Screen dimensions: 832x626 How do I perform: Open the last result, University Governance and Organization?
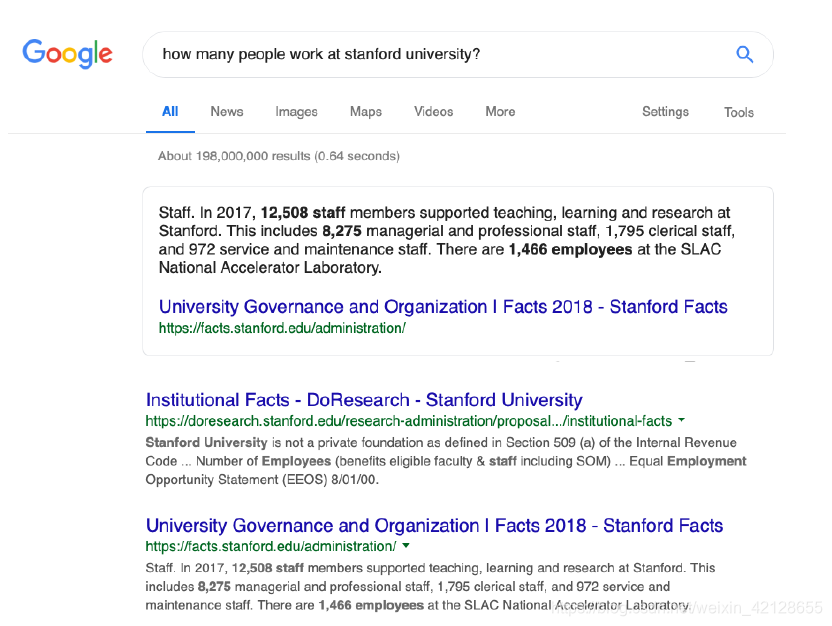click(x=434, y=525)
